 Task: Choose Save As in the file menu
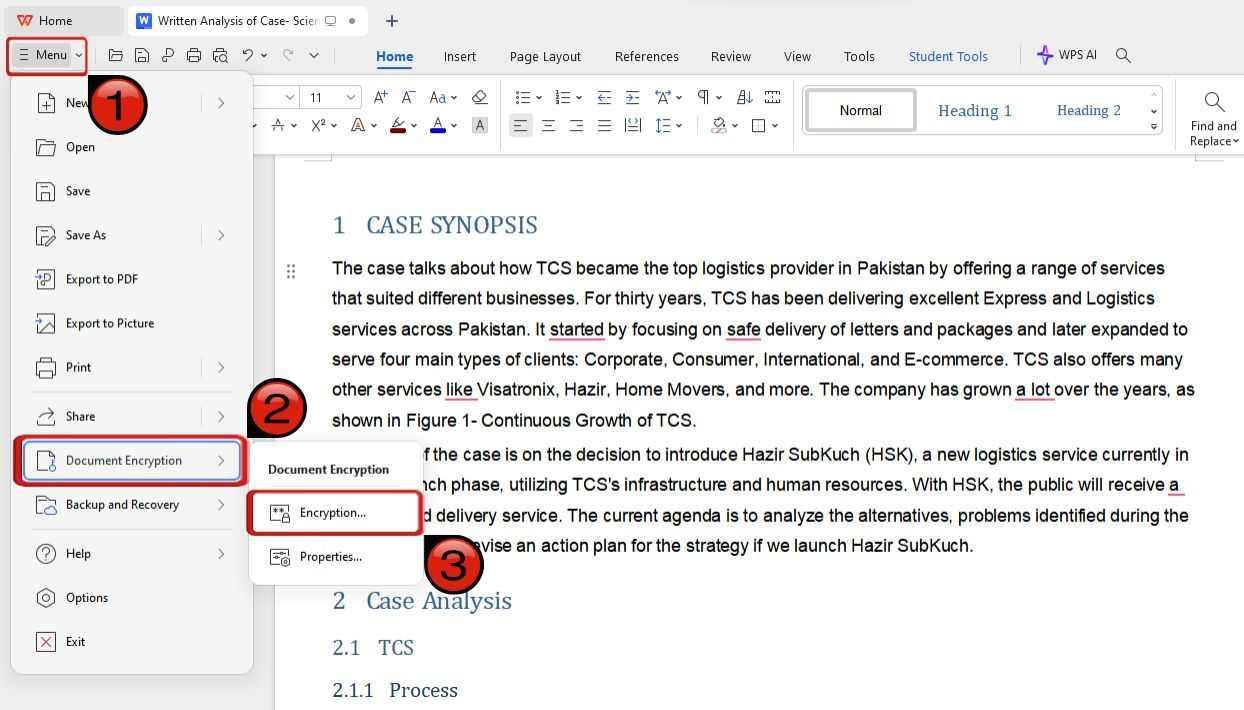pos(131,235)
